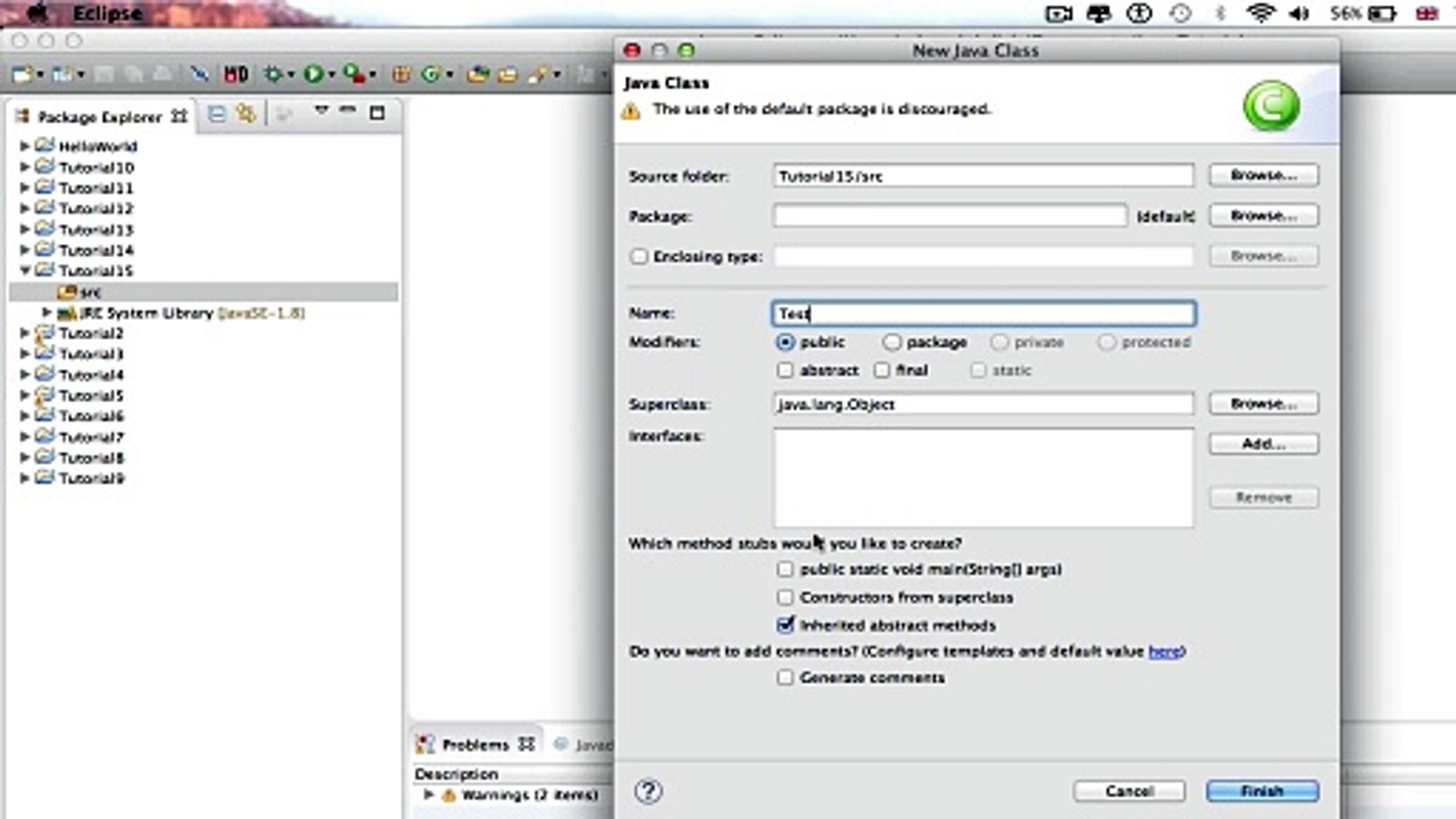
Task: Expand the Tutorial10 project tree
Action: [x=24, y=167]
